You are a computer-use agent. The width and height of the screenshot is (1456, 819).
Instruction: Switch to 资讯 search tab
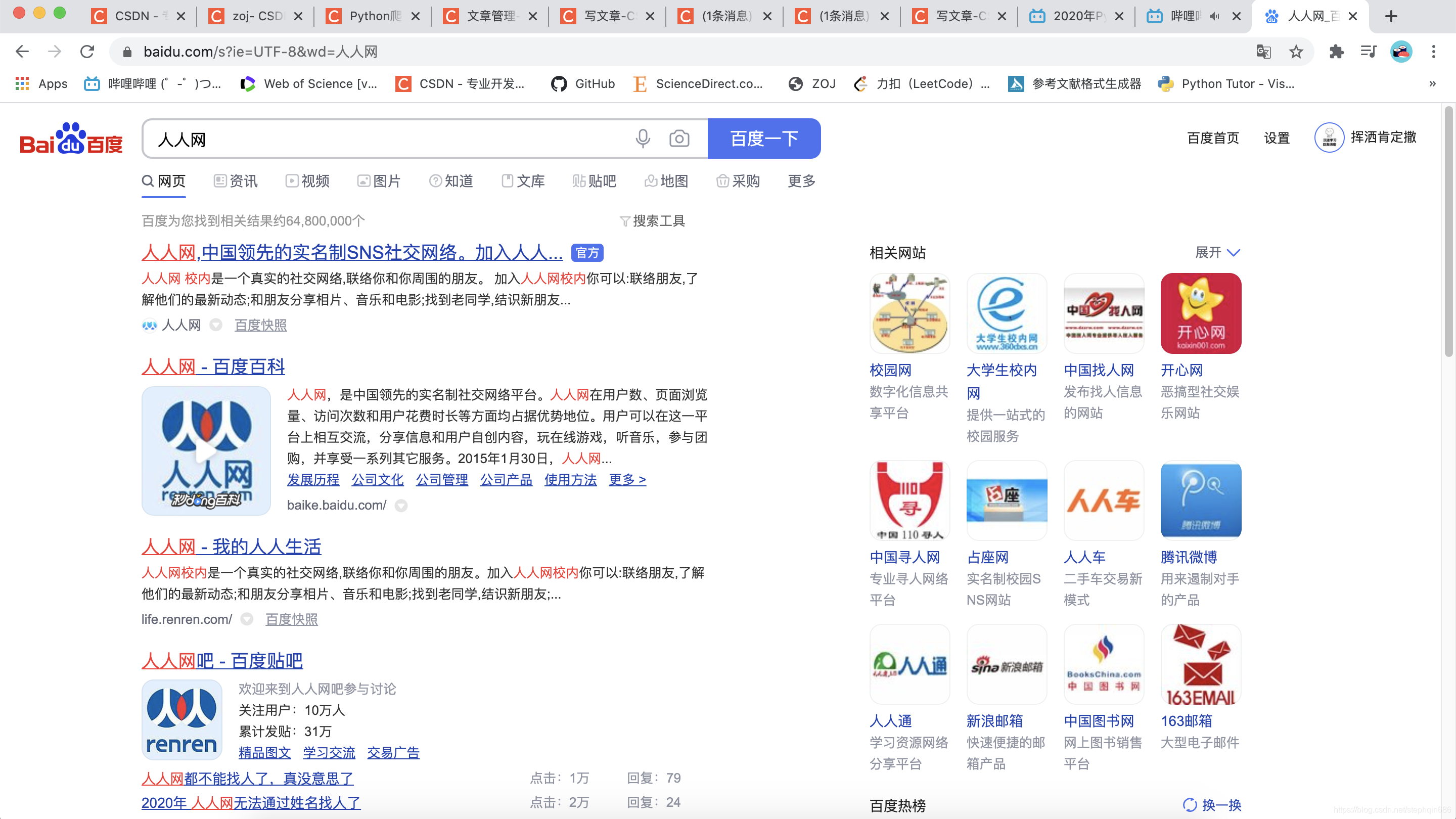click(236, 181)
